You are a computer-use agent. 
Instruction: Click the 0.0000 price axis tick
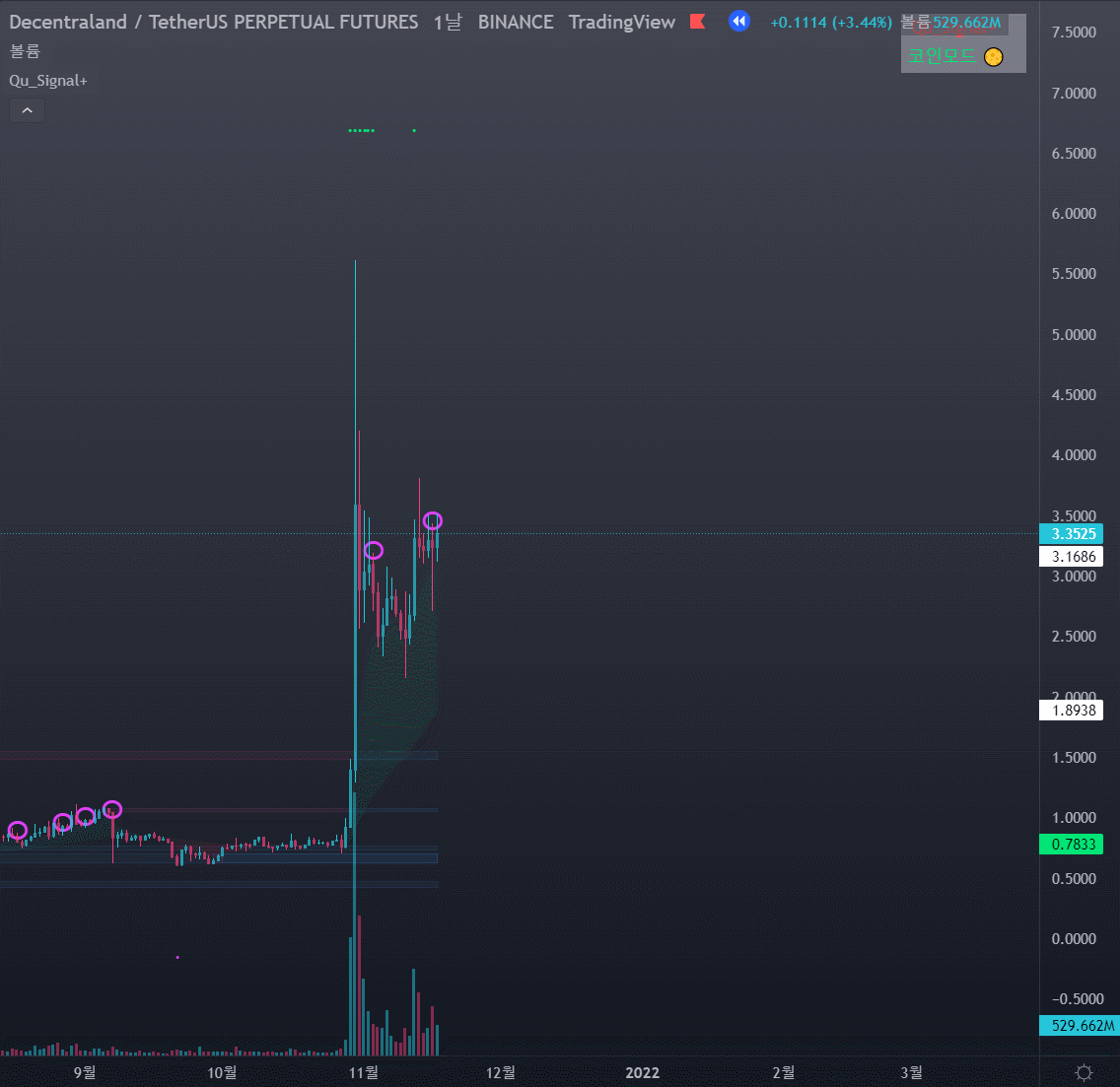tap(1074, 939)
